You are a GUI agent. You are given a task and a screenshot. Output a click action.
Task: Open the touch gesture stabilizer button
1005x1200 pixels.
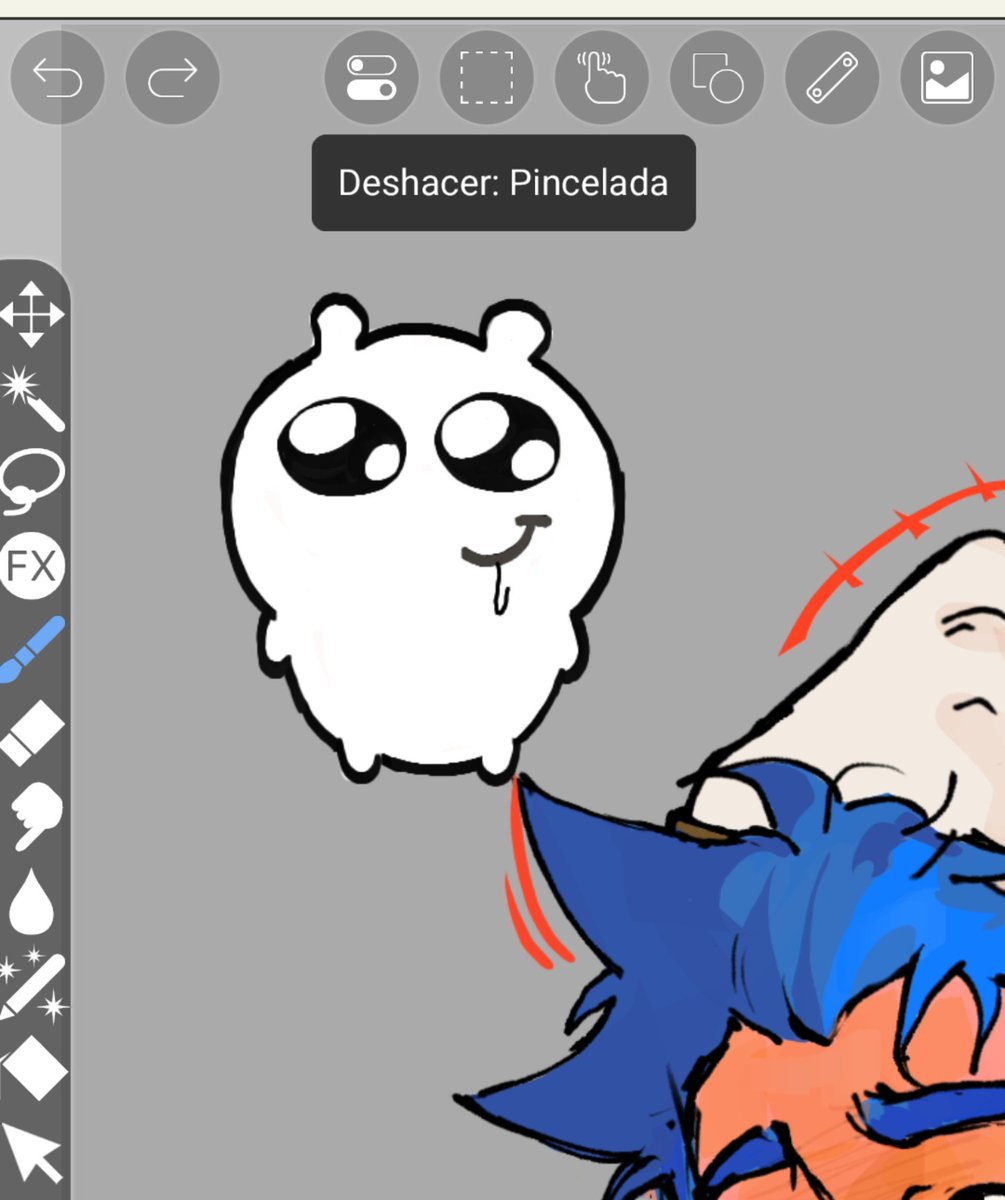pos(602,78)
